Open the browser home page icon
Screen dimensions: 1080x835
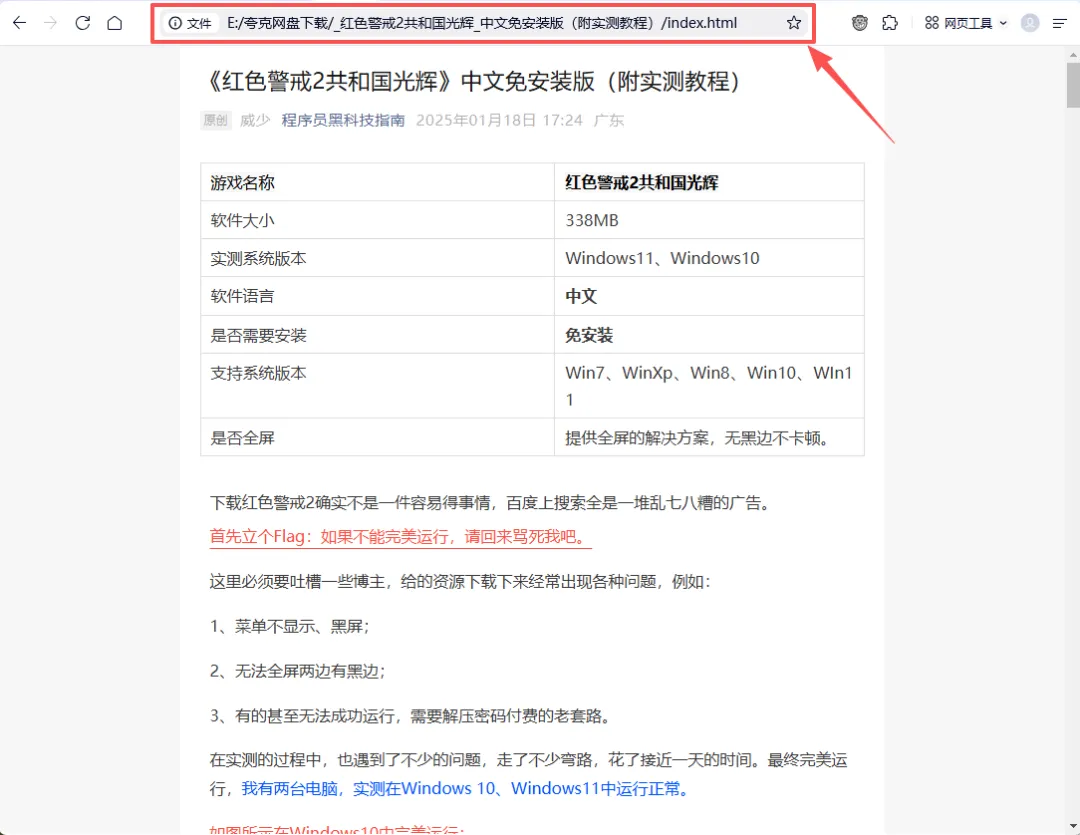pos(115,23)
